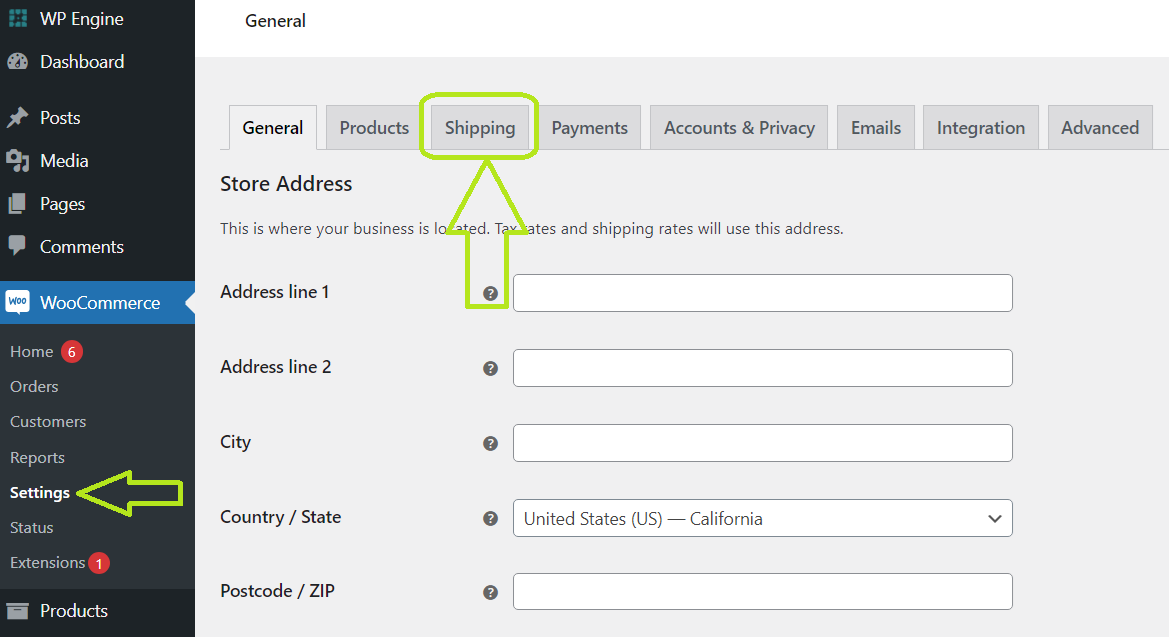Screen dimensions: 1169x637
Task: Switch to the Emails tab
Action: click(x=875, y=127)
